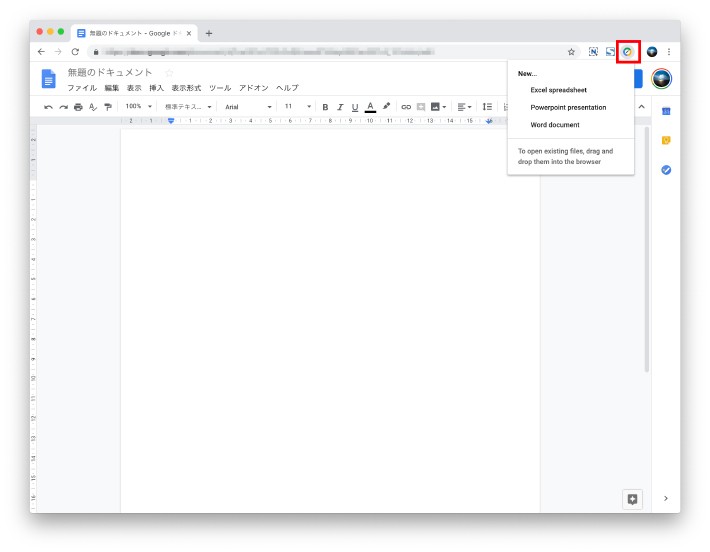Open the ファイル menu

click(82, 88)
